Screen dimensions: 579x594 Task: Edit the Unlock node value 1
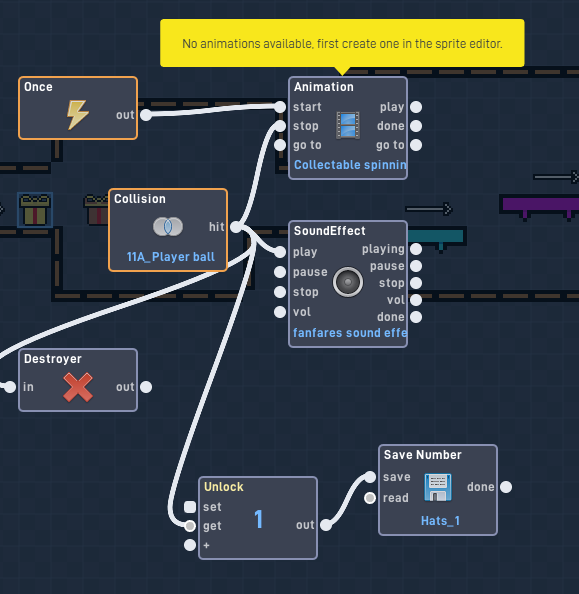258,519
